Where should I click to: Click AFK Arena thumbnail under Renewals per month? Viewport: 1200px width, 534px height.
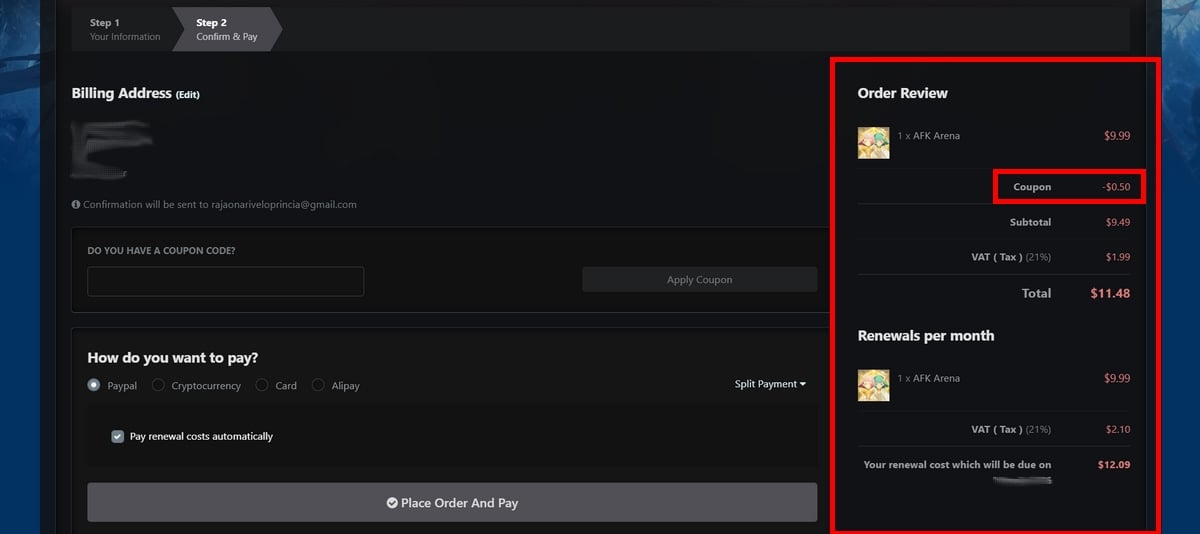[x=873, y=385]
